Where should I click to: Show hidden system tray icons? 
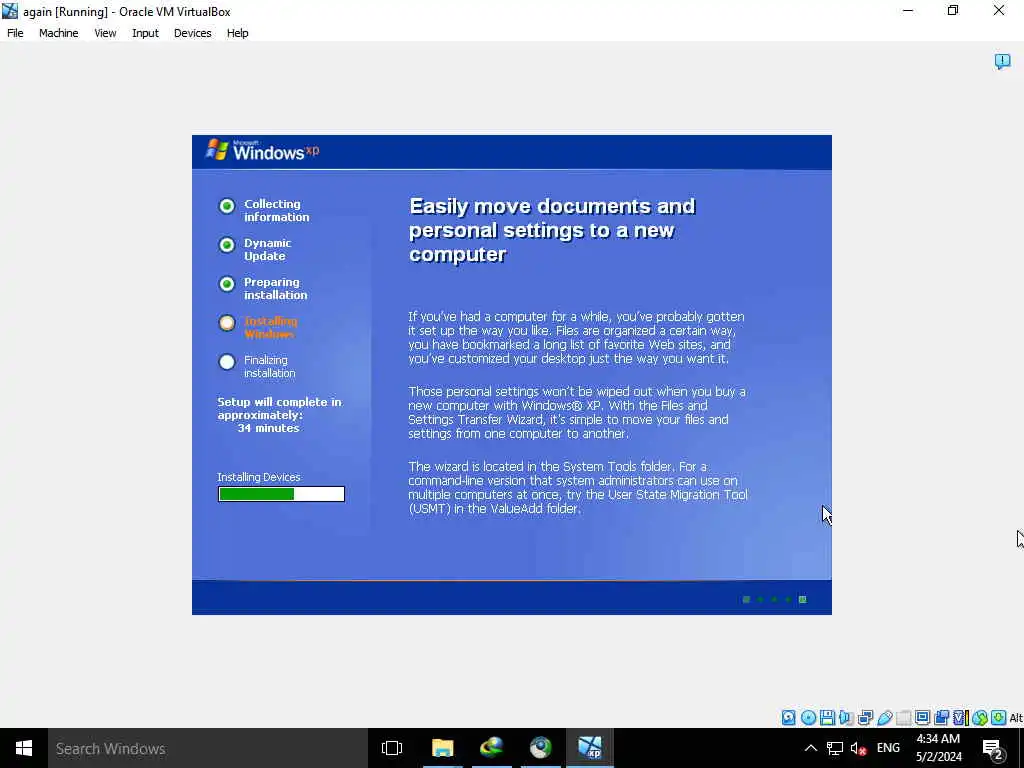810,748
